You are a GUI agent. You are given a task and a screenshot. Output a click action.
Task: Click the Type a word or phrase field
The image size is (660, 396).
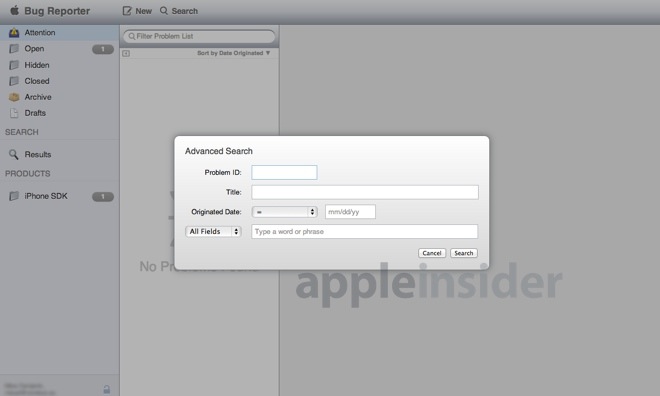point(365,231)
